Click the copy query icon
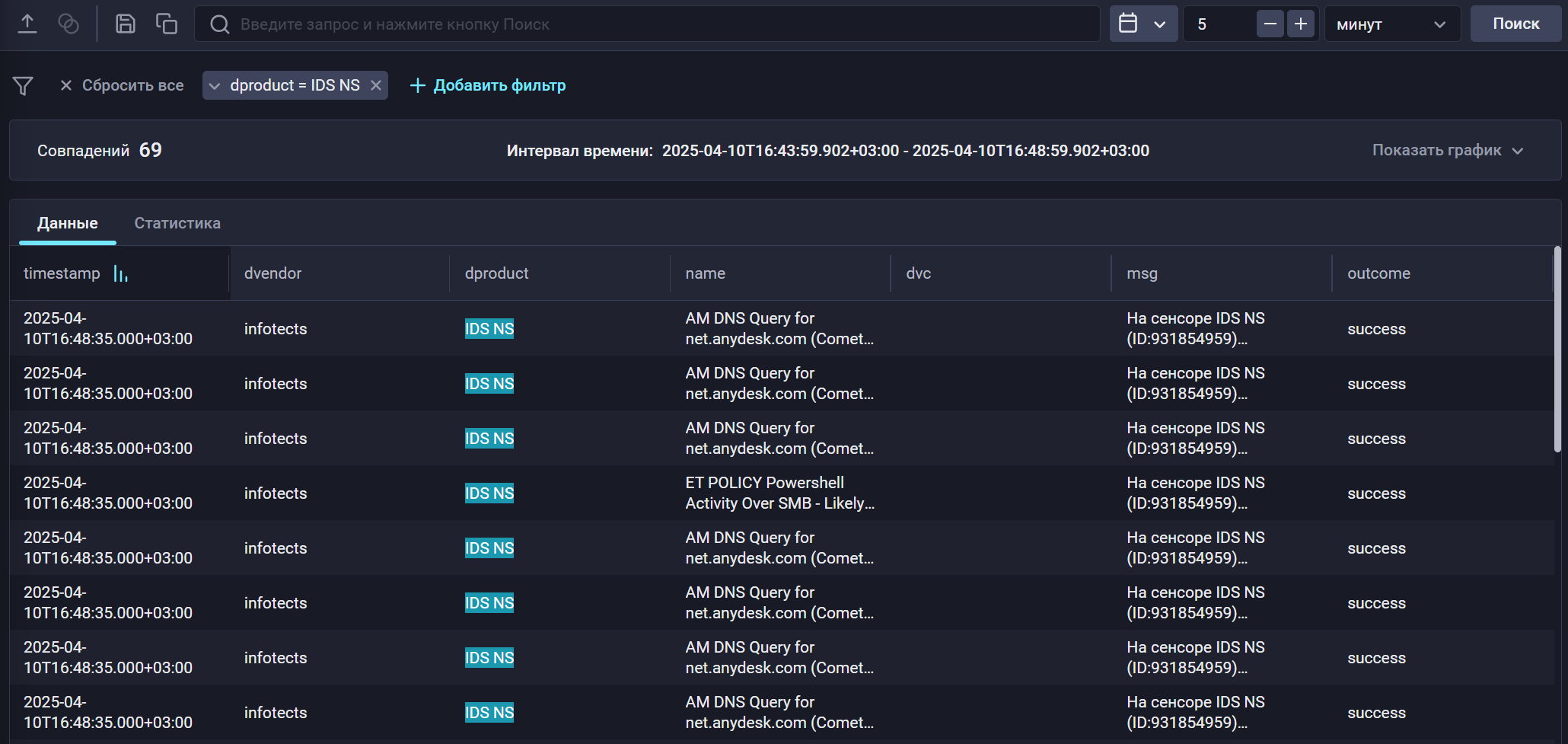Image resolution: width=1568 pixels, height=744 pixels. [166, 24]
